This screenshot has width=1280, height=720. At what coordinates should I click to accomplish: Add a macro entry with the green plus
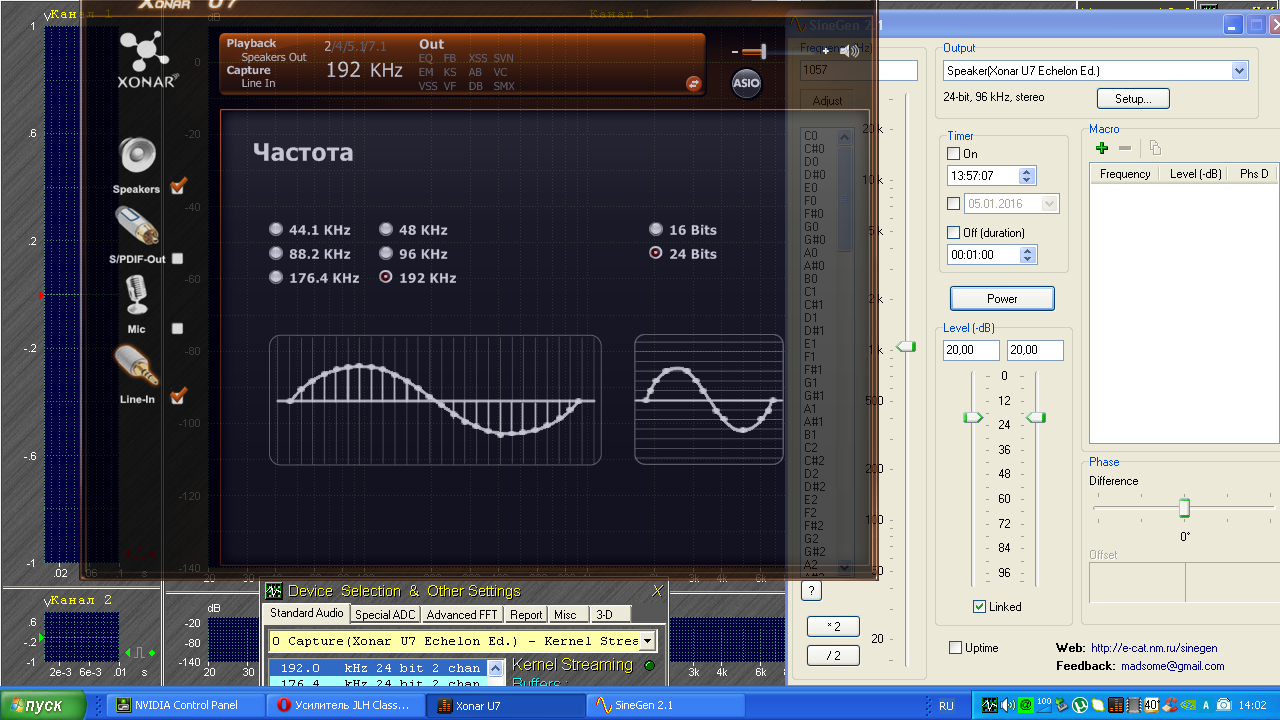tap(1102, 148)
